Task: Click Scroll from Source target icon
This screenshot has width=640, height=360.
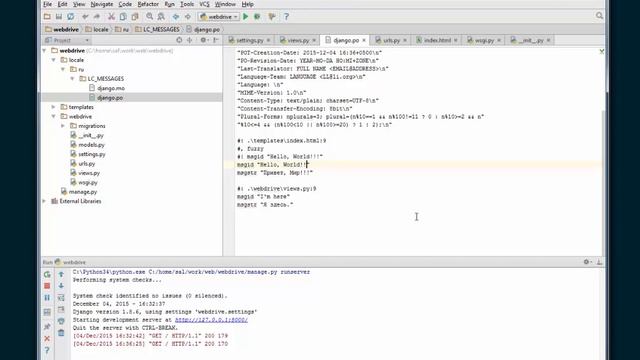Action: (x=179, y=40)
